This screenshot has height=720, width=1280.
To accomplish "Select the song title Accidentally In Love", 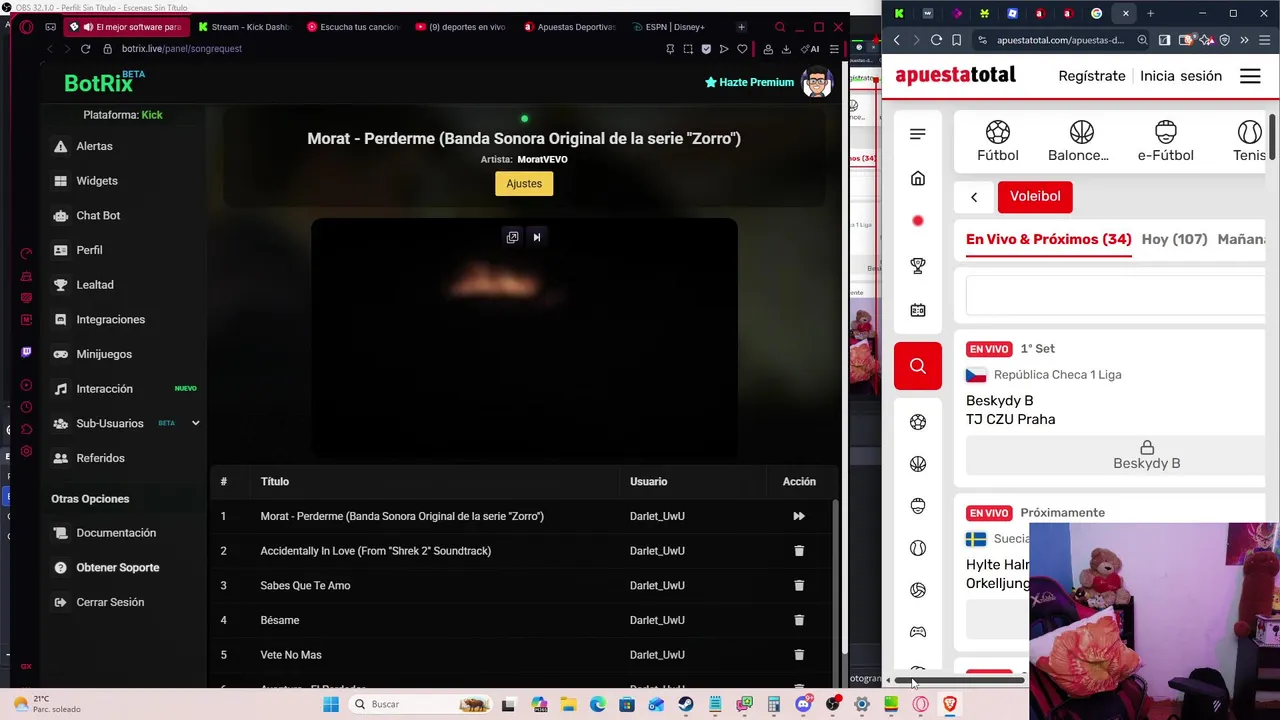I will pyautogui.click(x=376, y=551).
